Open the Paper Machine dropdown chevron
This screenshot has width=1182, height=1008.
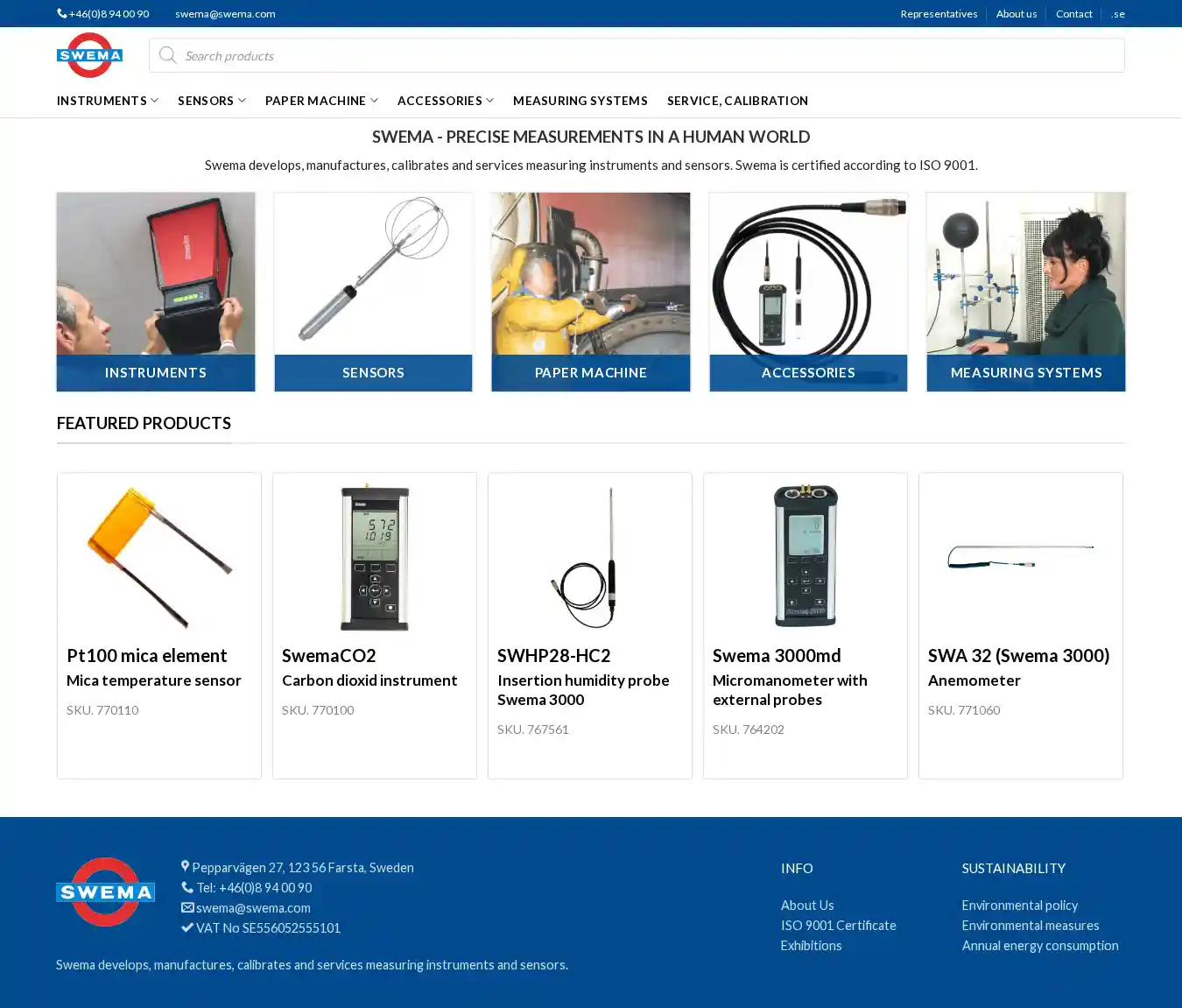374,101
